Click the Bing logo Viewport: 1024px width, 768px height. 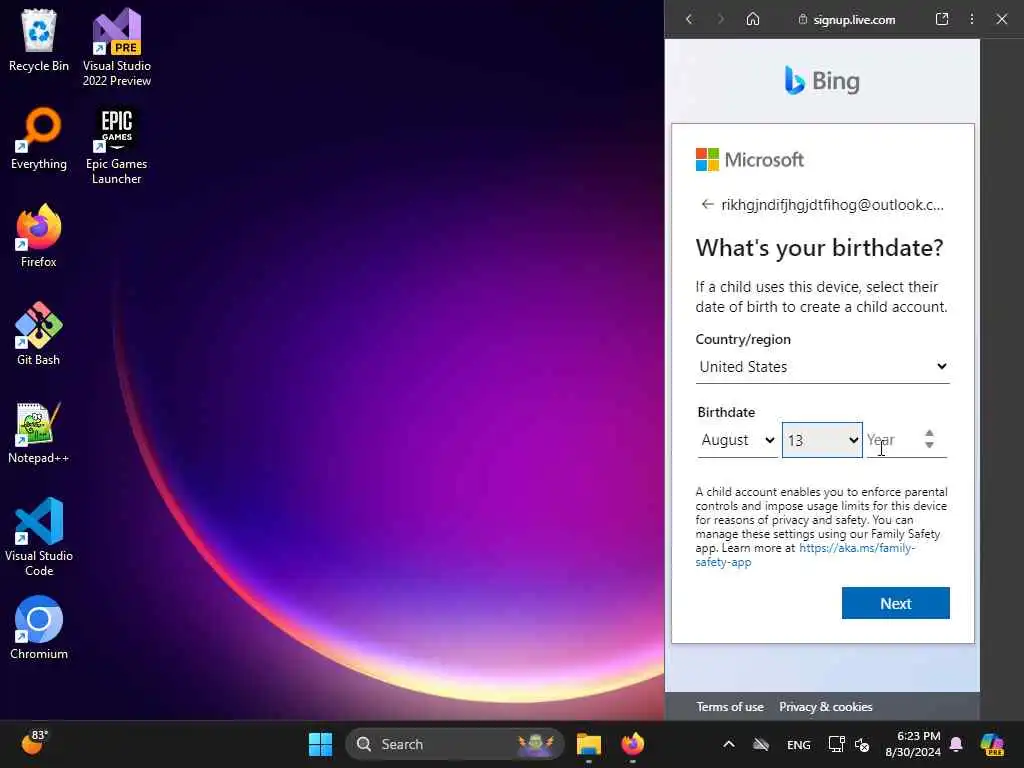tap(822, 81)
